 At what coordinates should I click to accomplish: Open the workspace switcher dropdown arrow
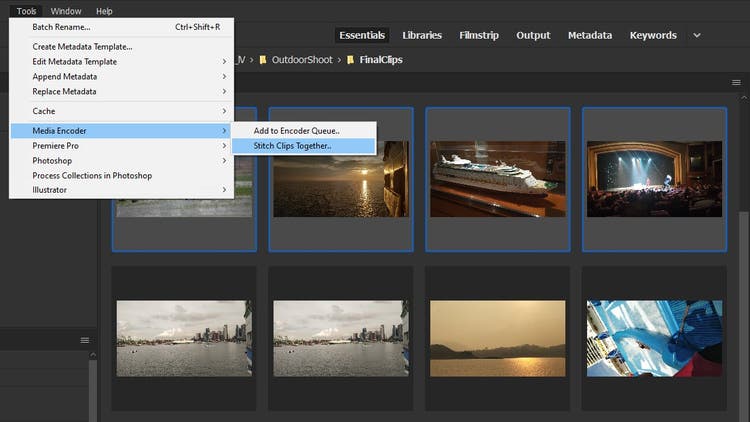pyautogui.click(x=697, y=35)
